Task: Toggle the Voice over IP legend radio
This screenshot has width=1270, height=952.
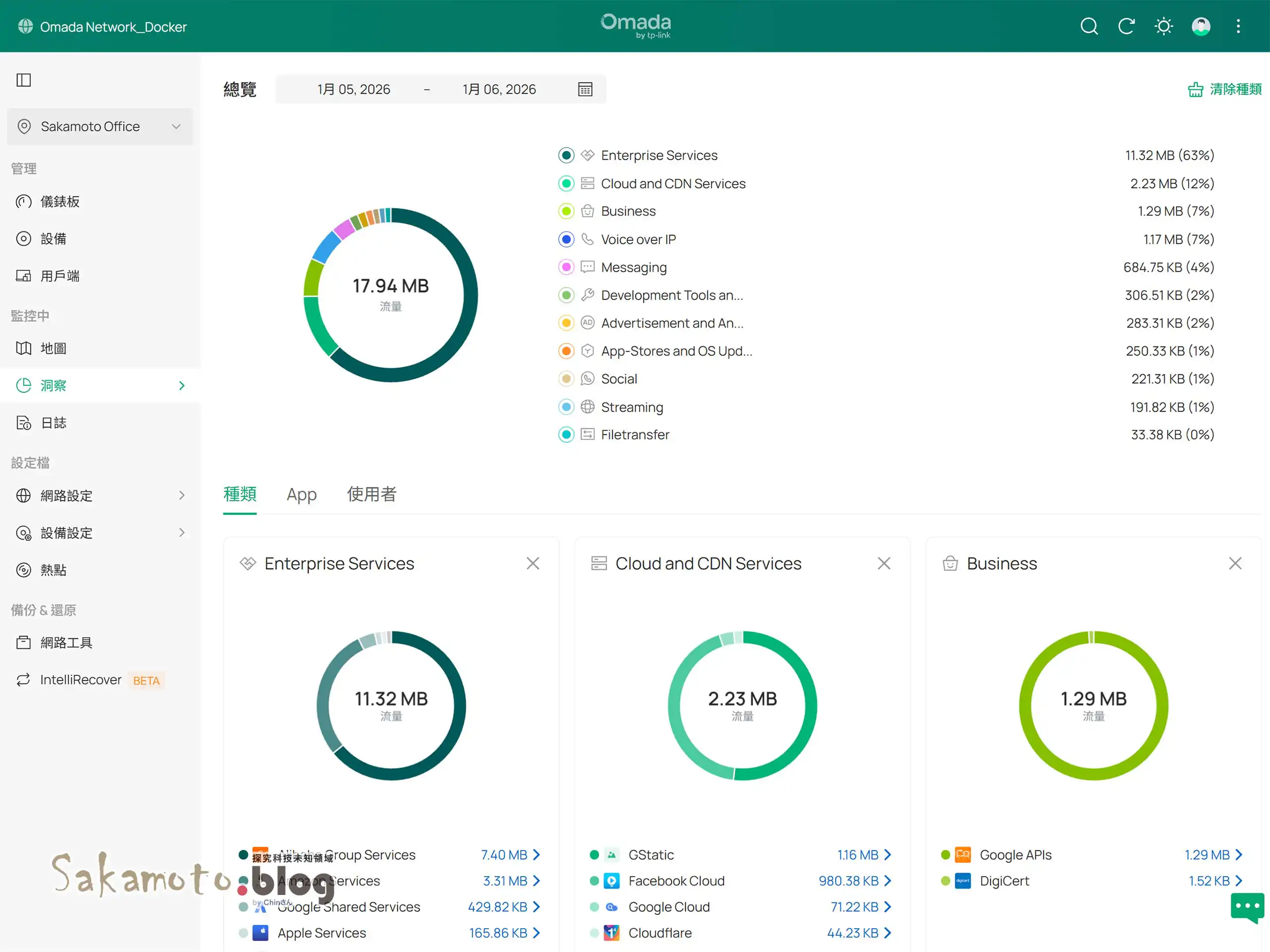Action: coord(566,239)
